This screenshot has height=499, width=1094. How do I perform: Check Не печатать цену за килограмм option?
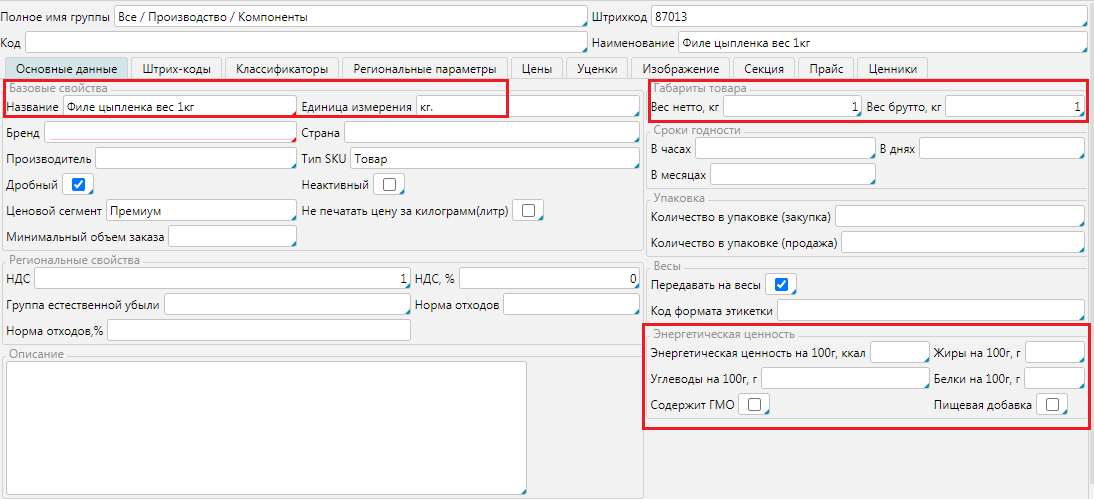[527, 209]
